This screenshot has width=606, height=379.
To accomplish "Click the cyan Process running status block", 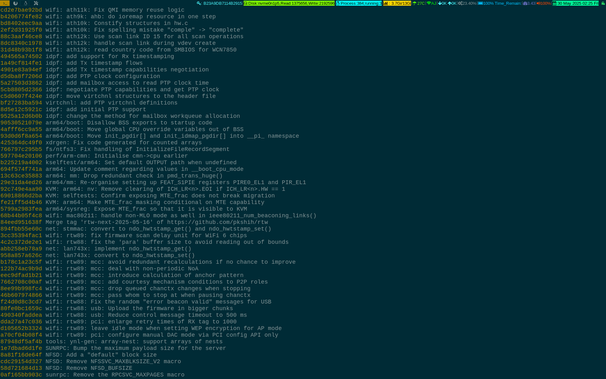I will [x=359, y=3].
